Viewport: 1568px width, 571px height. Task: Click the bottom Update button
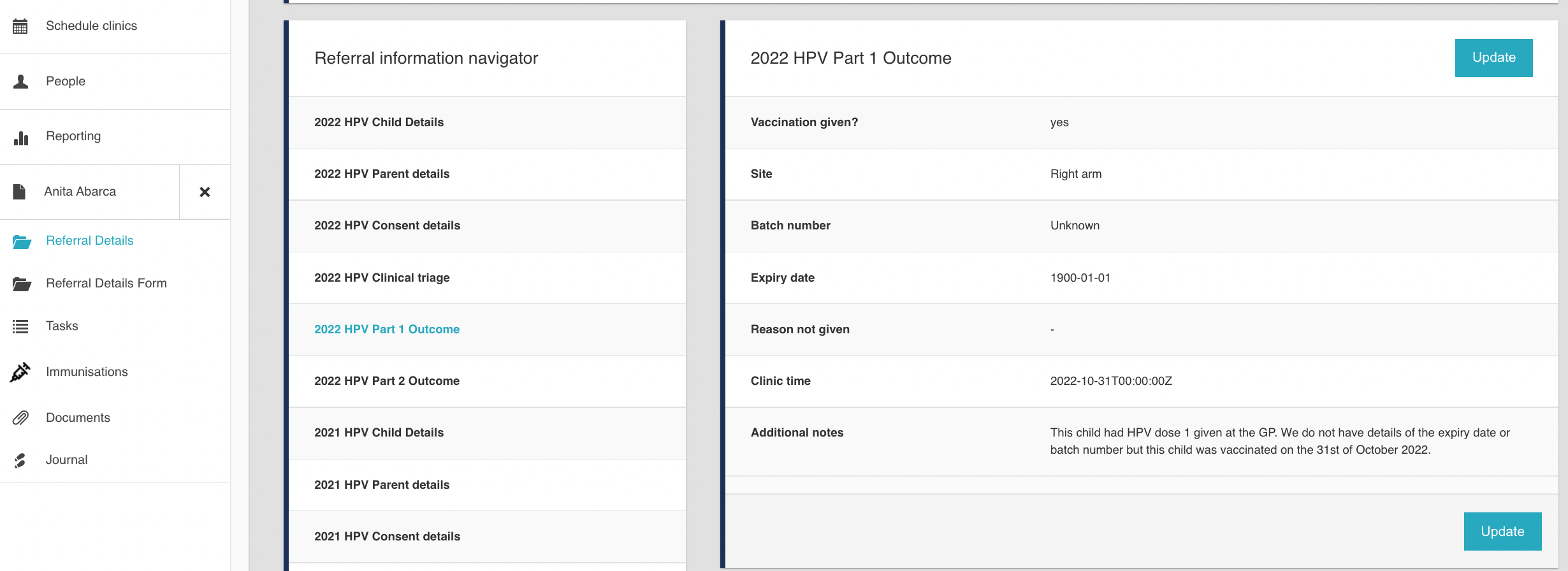pyautogui.click(x=1502, y=531)
